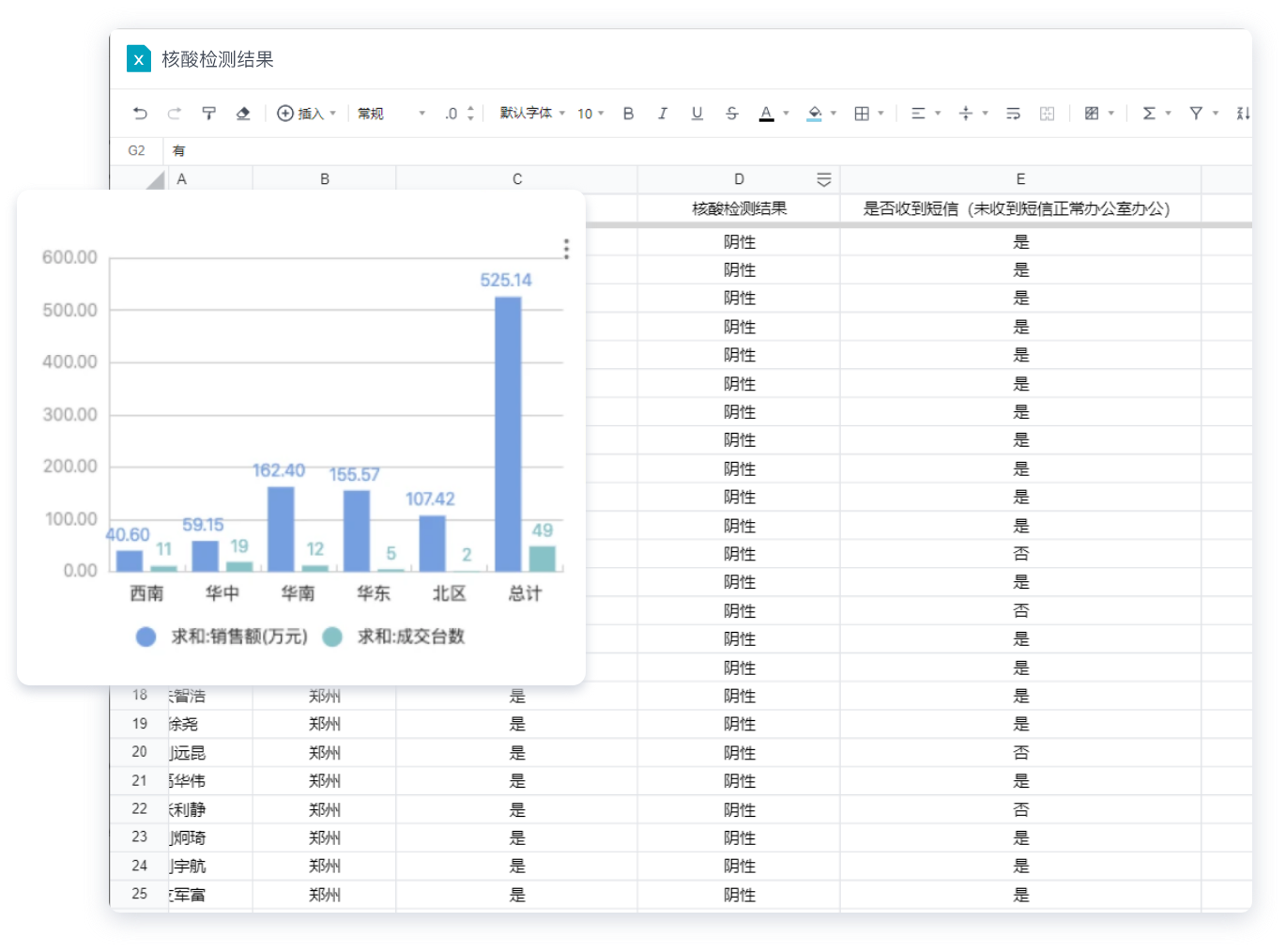
Task: Toggle strikethrough formatting
Action: click(732, 114)
